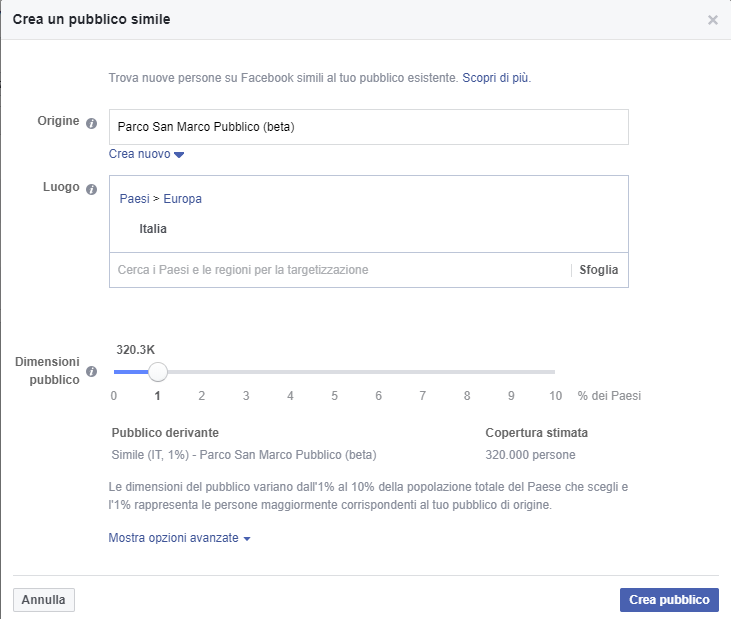The height and width of the screenshot is (619, 731).
Task: Click the Crea pubblico button
Action: [669, 599]
